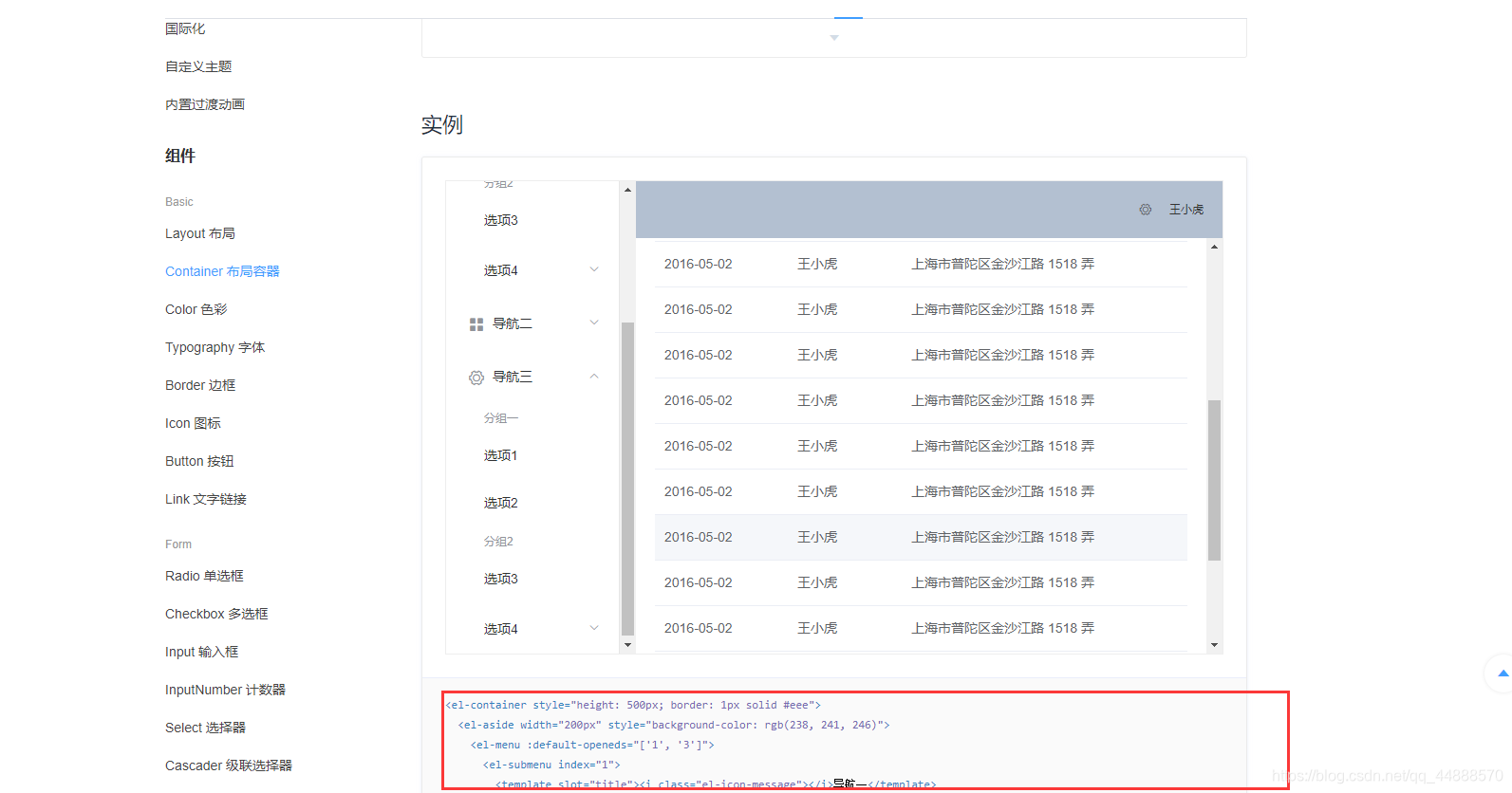The image size is (1512, 793).
Task: Select 选项3 under 导航三 分组2
Action: point(501,579)
